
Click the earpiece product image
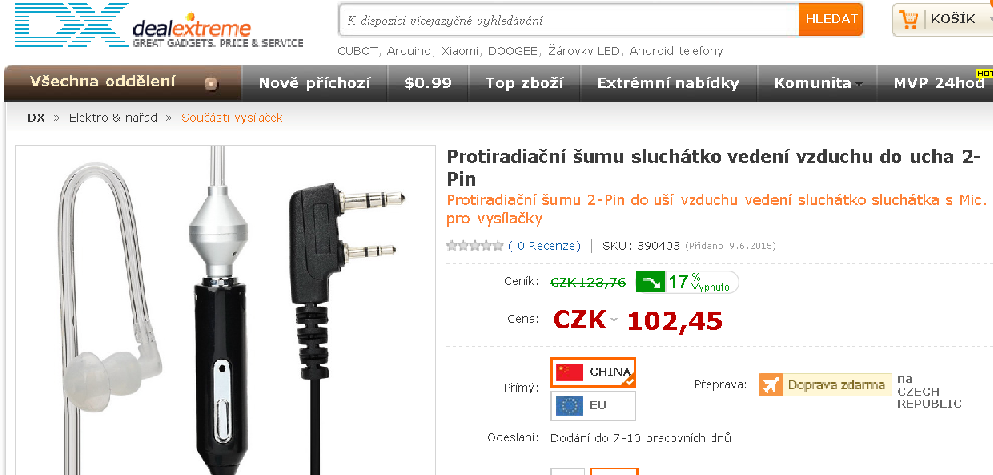tap(225, 310)
